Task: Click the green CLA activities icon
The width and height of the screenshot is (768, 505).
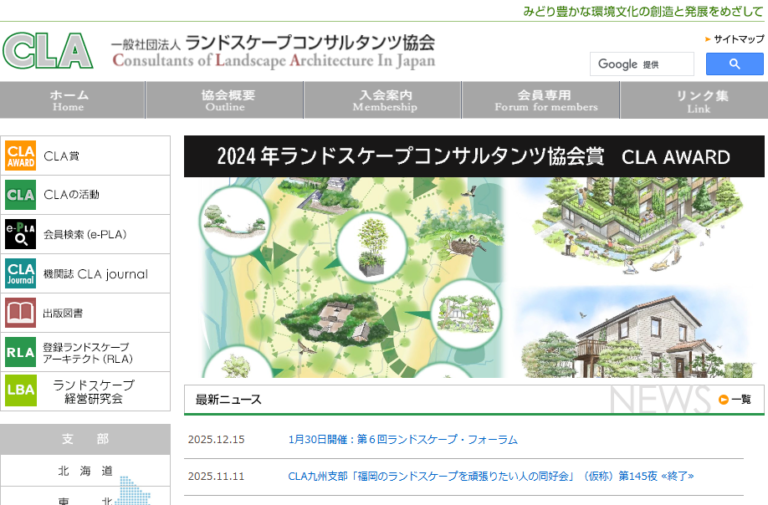Action: (x=21, y=194)
